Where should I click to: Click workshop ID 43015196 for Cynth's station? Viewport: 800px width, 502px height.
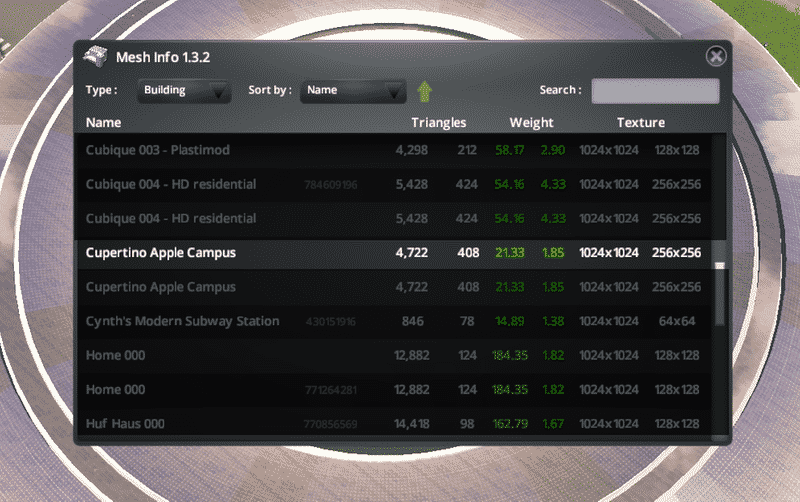pos(331,322)
